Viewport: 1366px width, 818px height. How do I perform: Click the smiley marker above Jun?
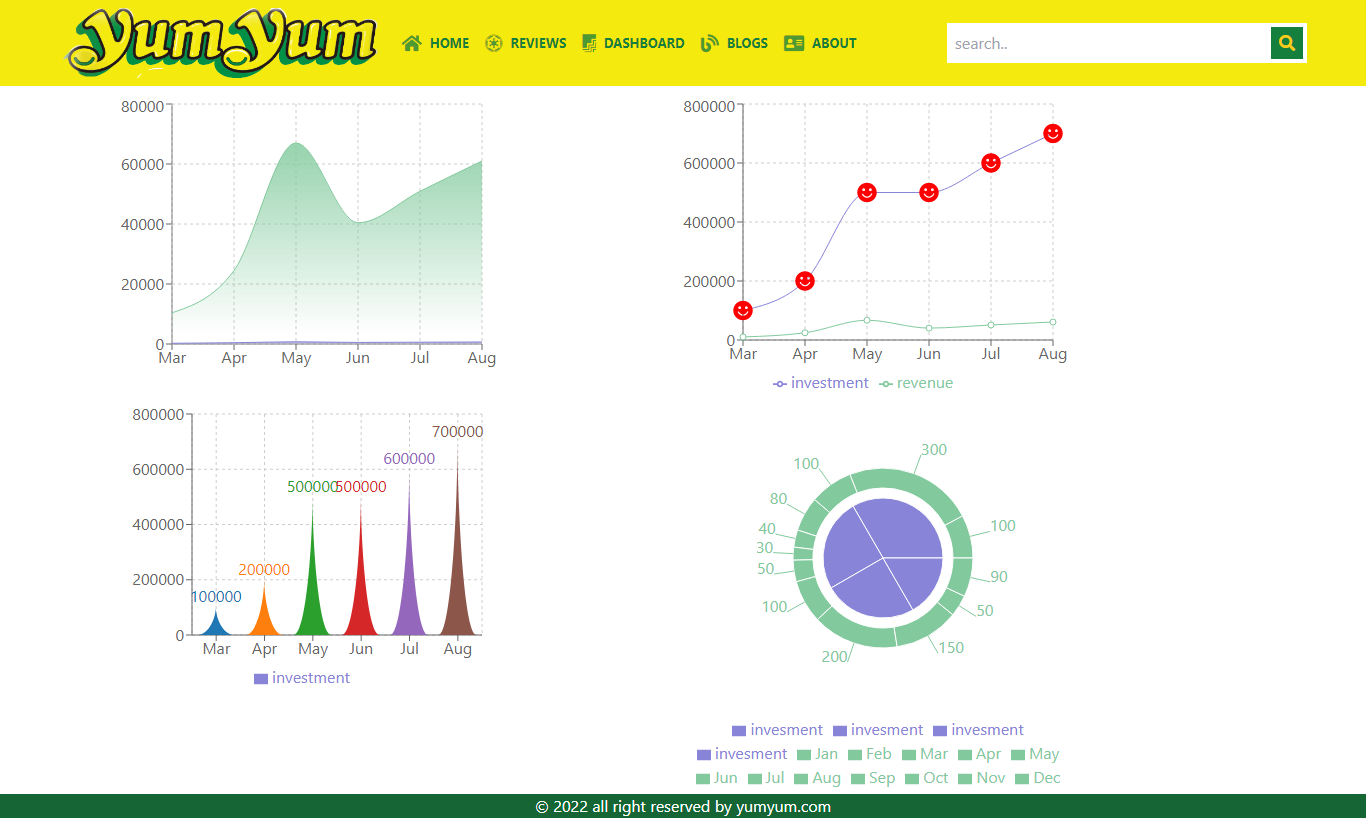929,192
